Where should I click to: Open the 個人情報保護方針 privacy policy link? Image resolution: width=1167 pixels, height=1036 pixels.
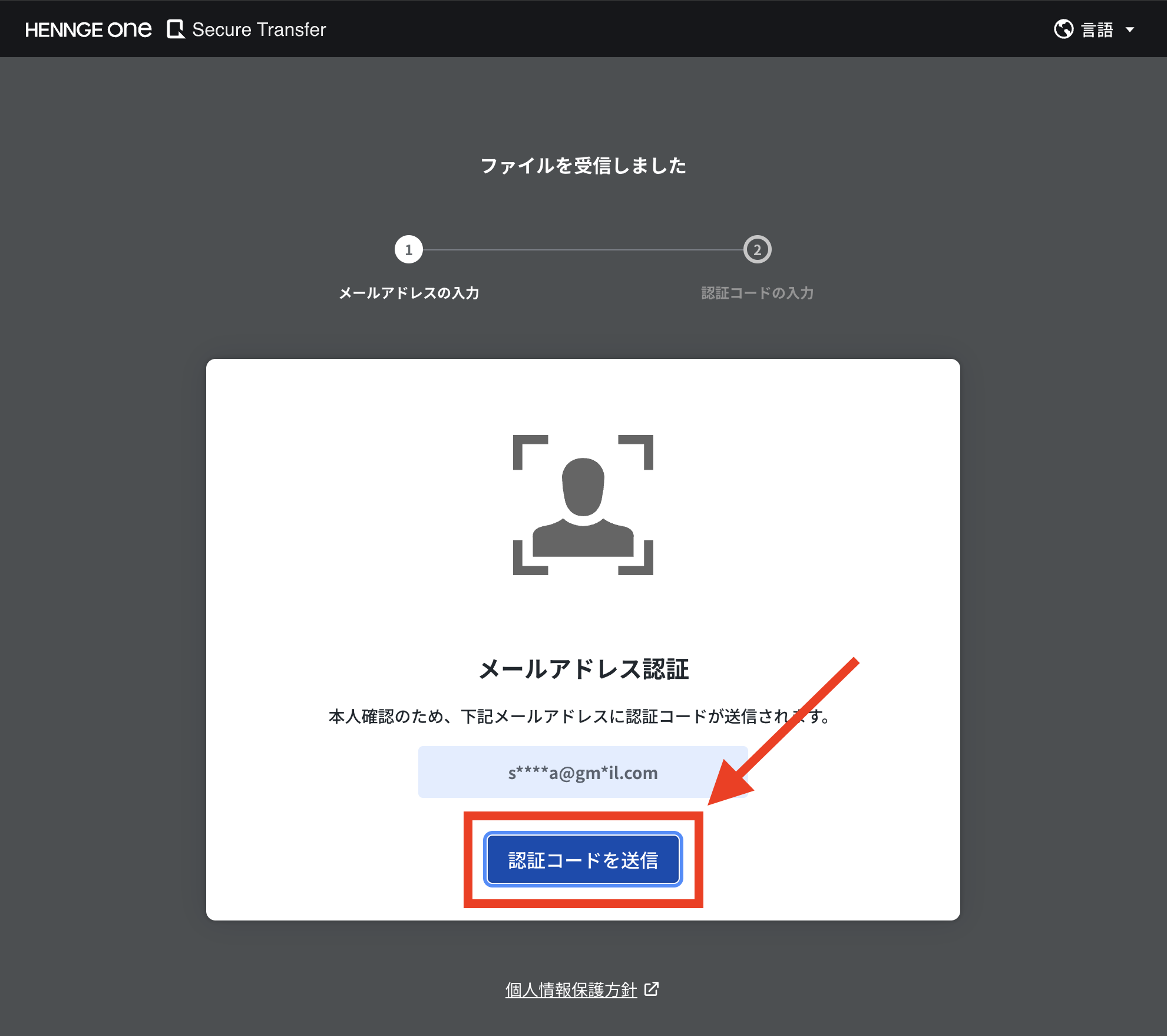coord(571,989)
